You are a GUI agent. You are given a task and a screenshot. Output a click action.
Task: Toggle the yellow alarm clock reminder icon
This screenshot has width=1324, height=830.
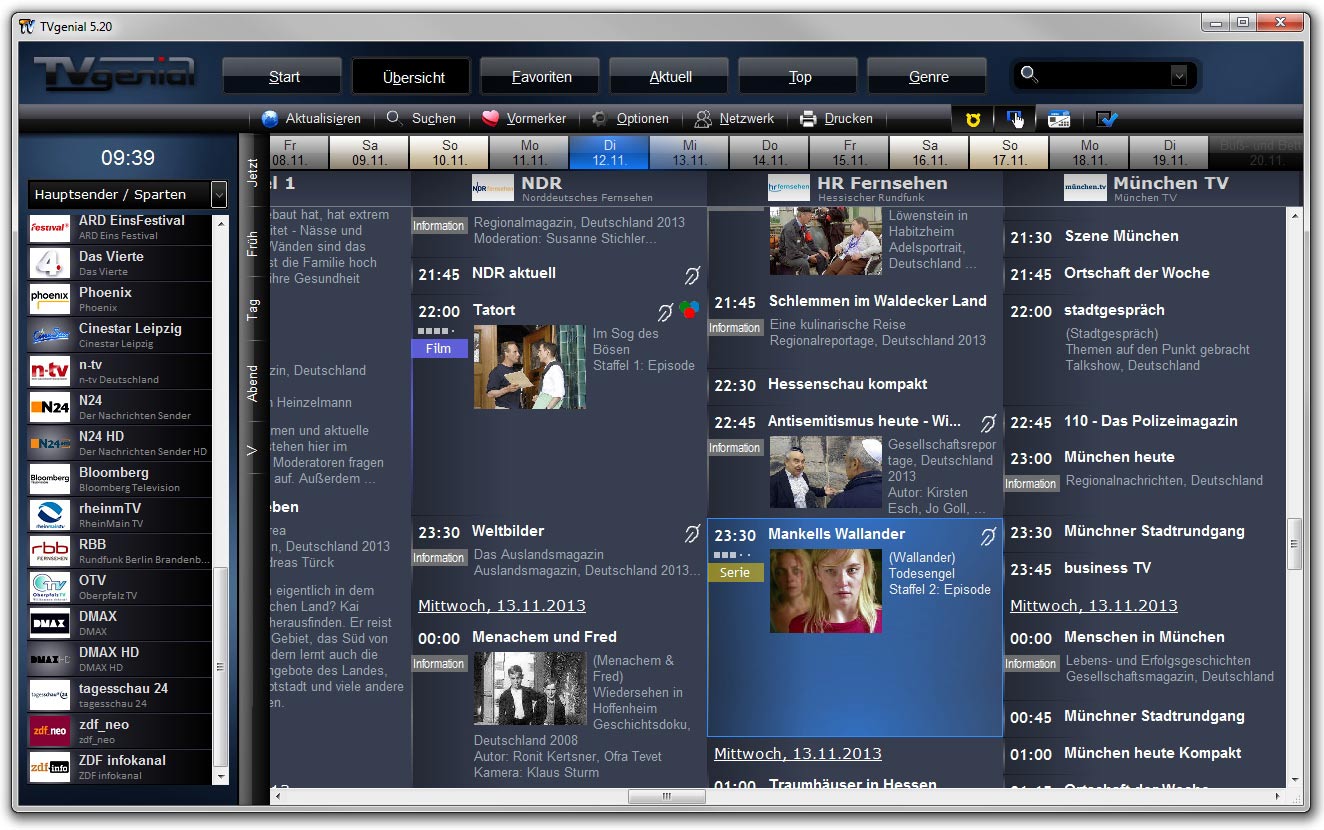click(972, 119)
